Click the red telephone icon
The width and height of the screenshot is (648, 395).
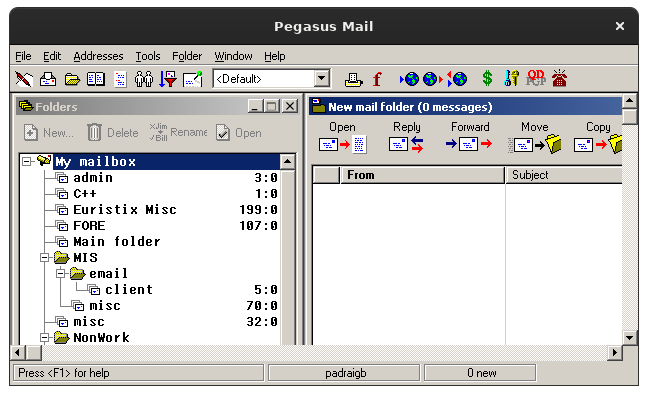[560, 78]
